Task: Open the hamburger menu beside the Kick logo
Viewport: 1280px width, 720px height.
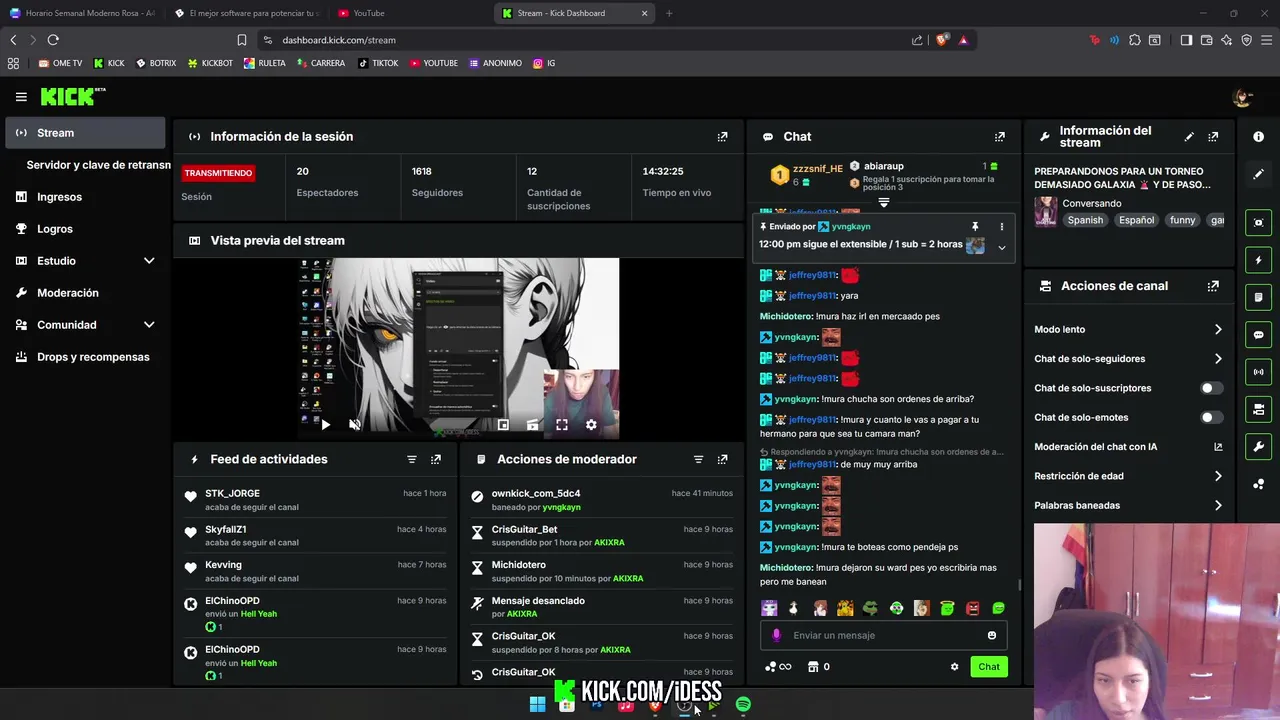Action: (x=21, y=97)
